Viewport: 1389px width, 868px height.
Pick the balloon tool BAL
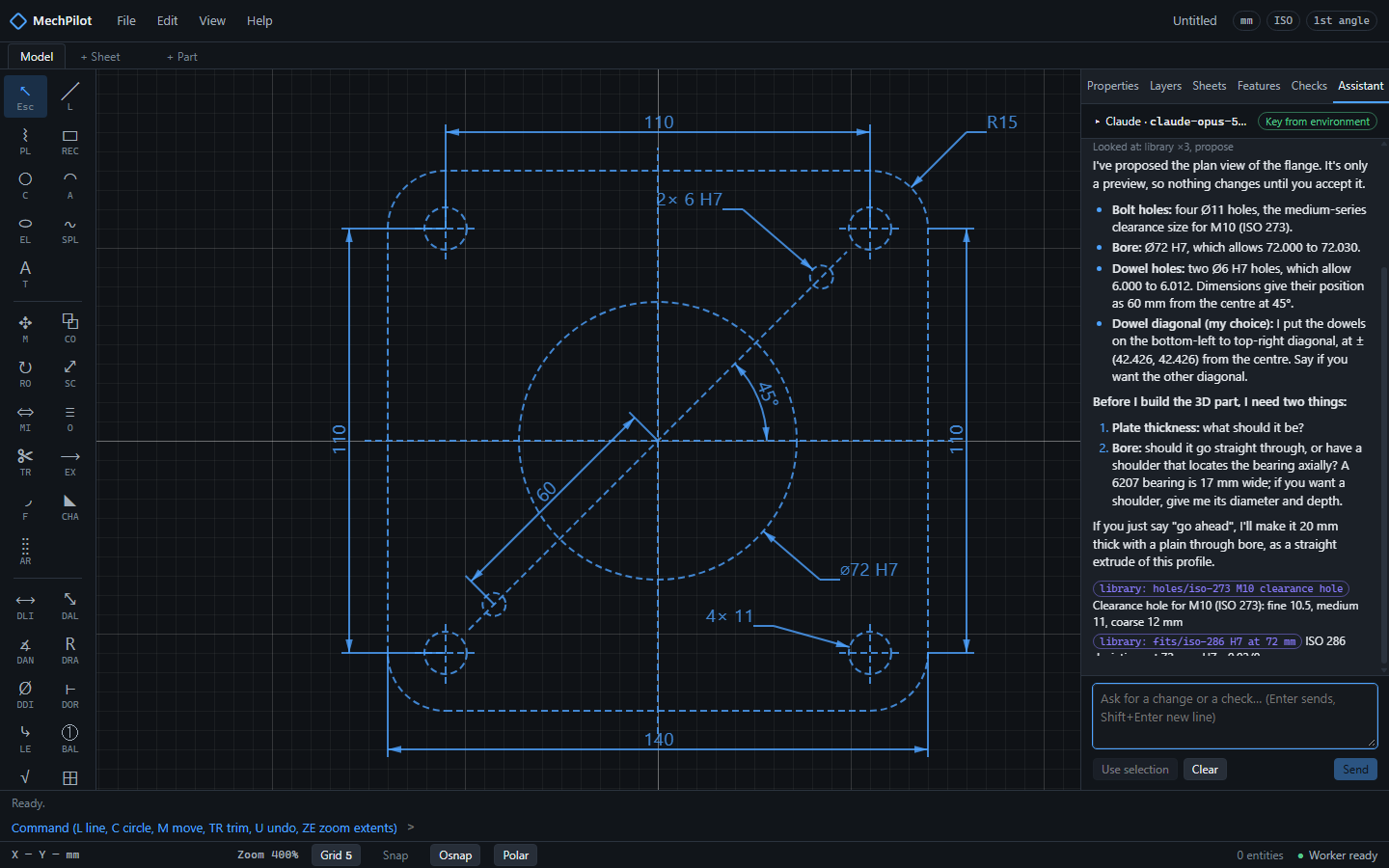[x=70, y=739]
